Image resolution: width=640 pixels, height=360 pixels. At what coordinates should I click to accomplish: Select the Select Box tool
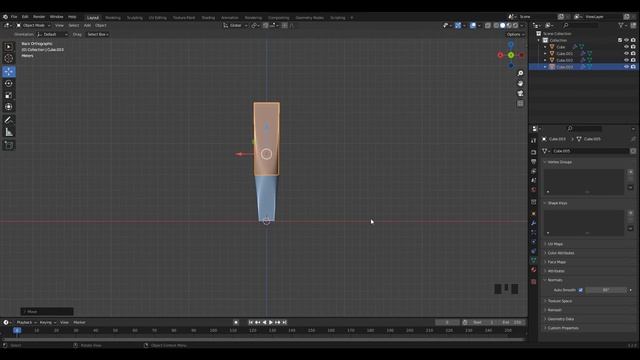(x=9, y=47)
